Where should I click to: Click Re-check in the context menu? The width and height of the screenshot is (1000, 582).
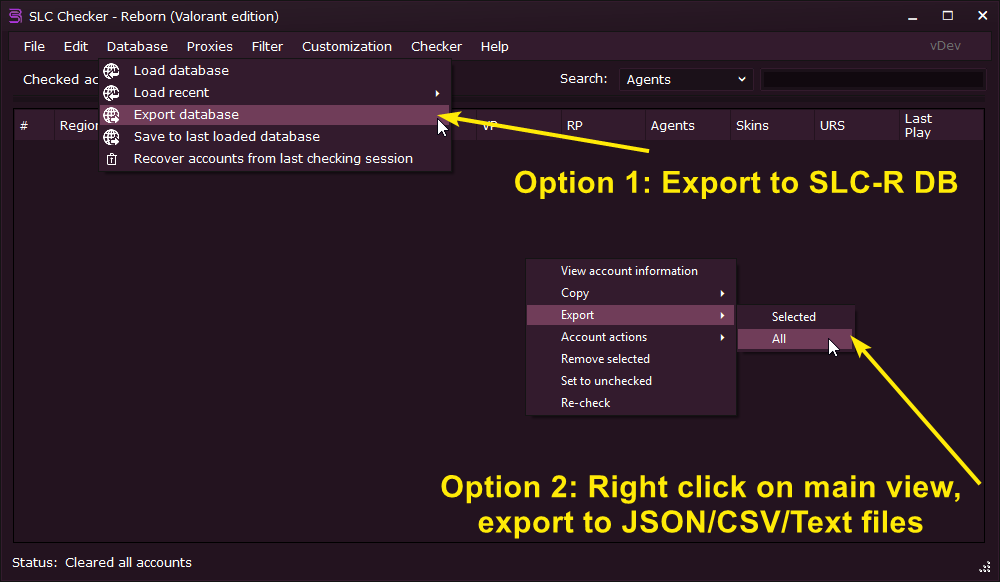(585, 403)
